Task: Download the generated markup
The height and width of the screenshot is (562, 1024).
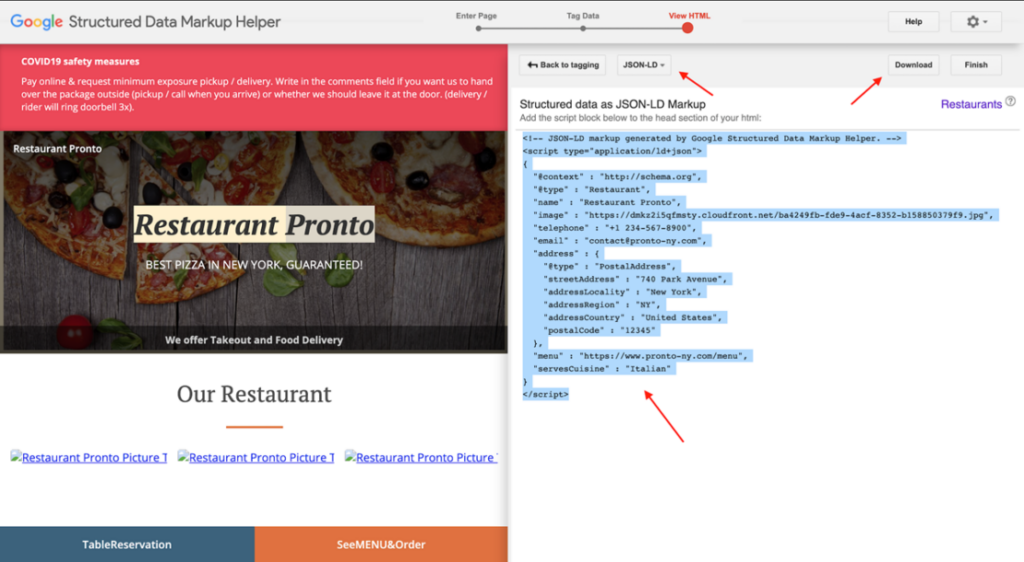Action: pos(913,65)
